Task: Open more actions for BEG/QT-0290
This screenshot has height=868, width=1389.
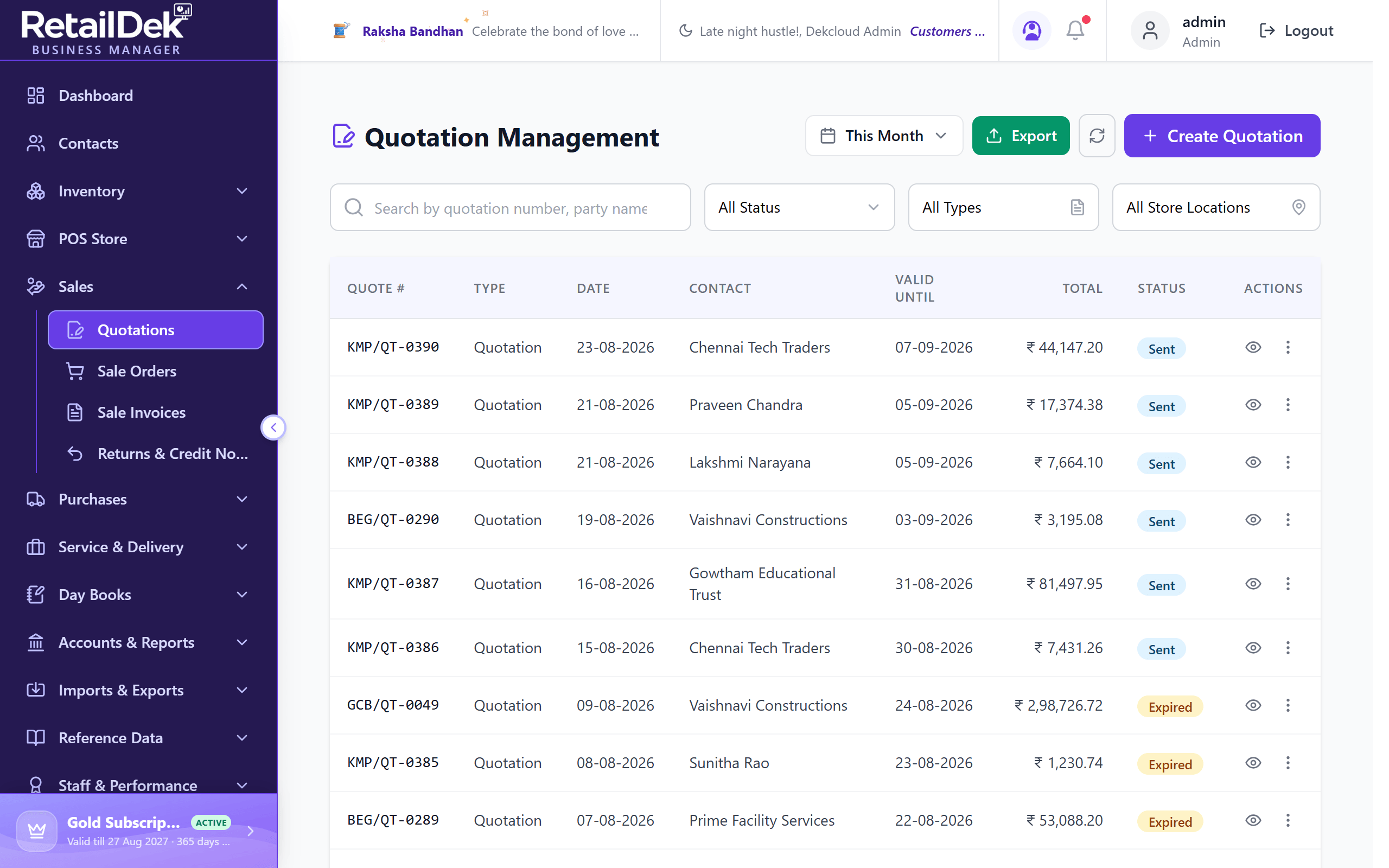Action: click(x=1288, y=520)
